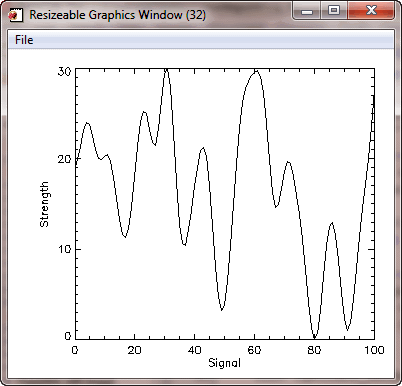The height and width of the screenshot is (386, 402).
Task: Click the x-axis tick label '60'
Action: point(254,350)
